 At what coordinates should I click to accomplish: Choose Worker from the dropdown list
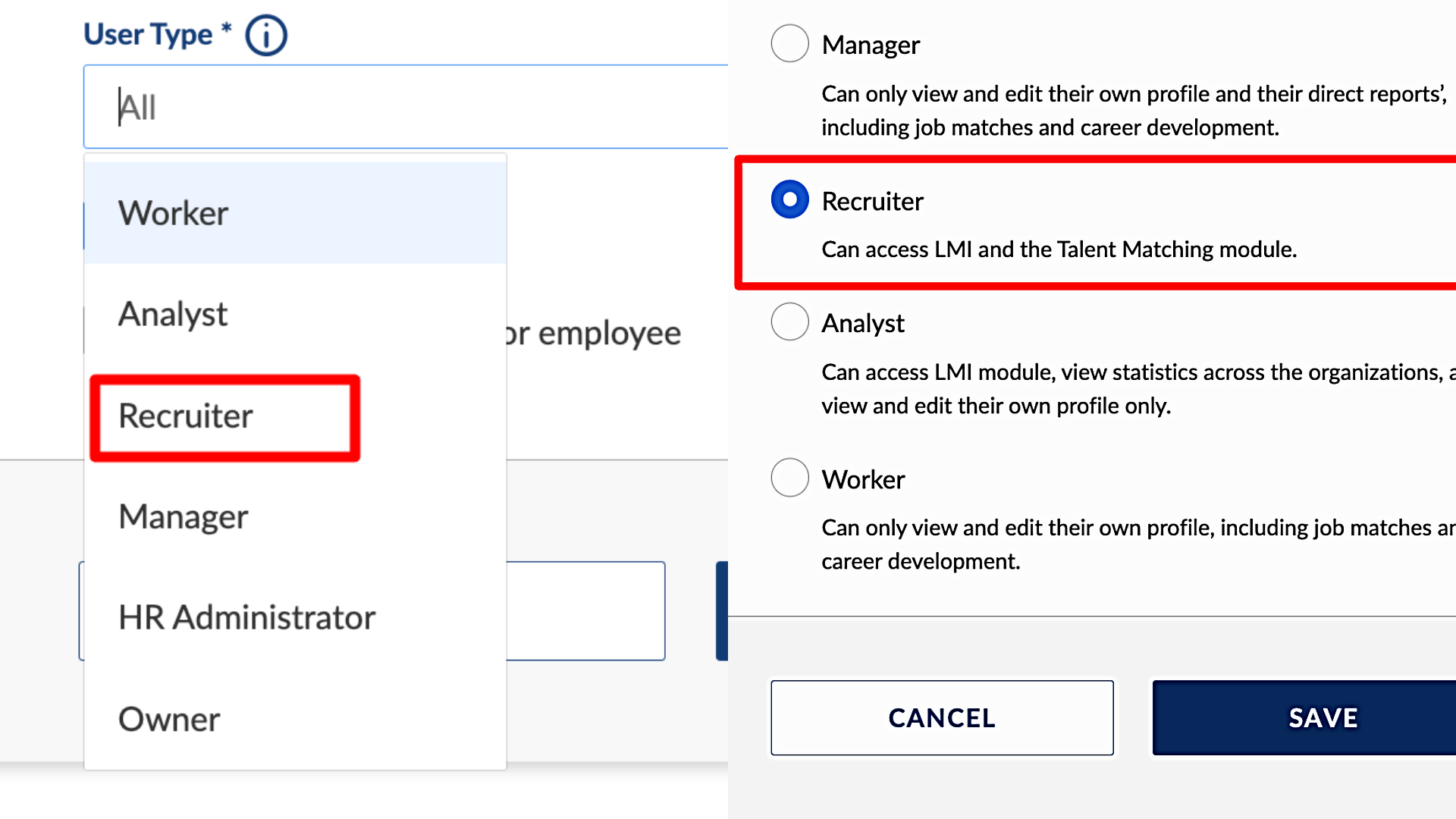pos(173,213)
